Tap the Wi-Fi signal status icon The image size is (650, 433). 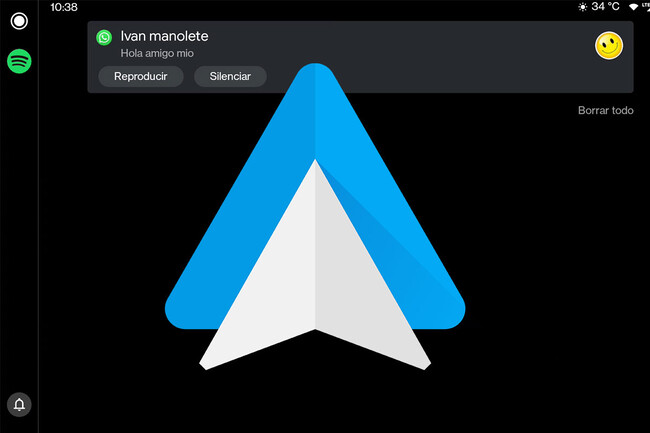coord(633,7)
